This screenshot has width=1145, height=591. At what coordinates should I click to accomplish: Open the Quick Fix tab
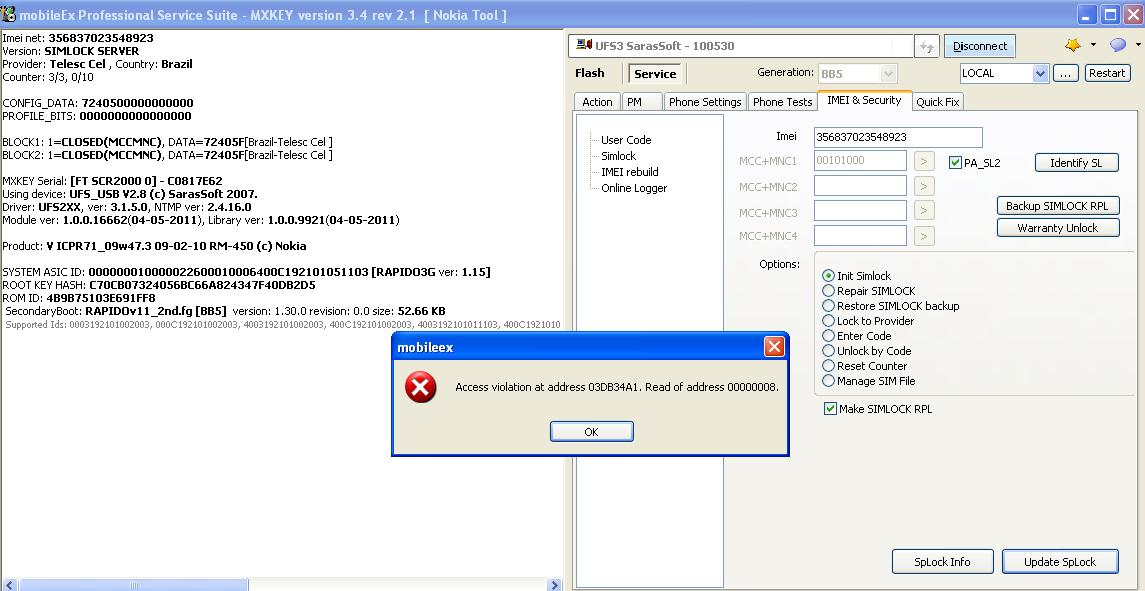[x=938, y=102]
